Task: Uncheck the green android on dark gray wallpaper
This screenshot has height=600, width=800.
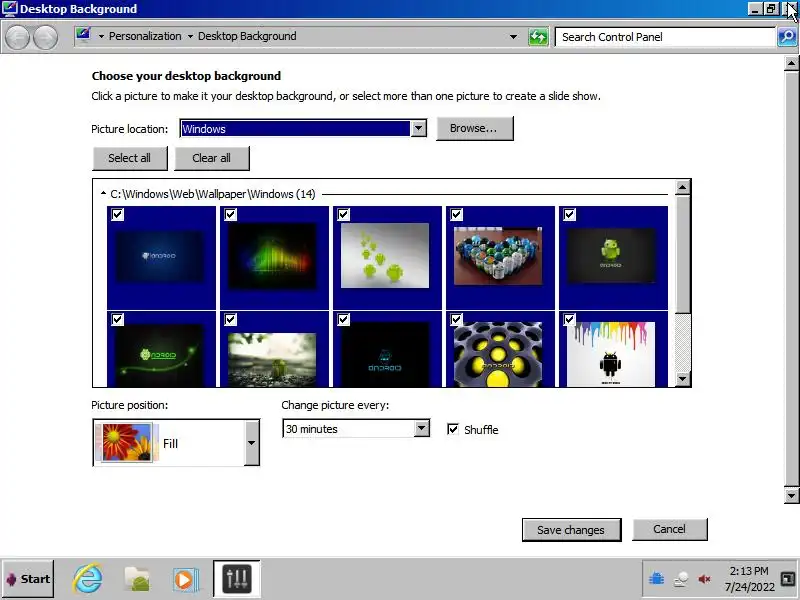Action: click(569, 214)
